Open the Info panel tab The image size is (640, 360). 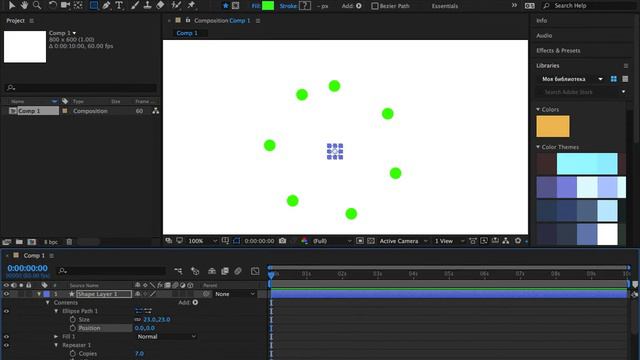[542, 20]
